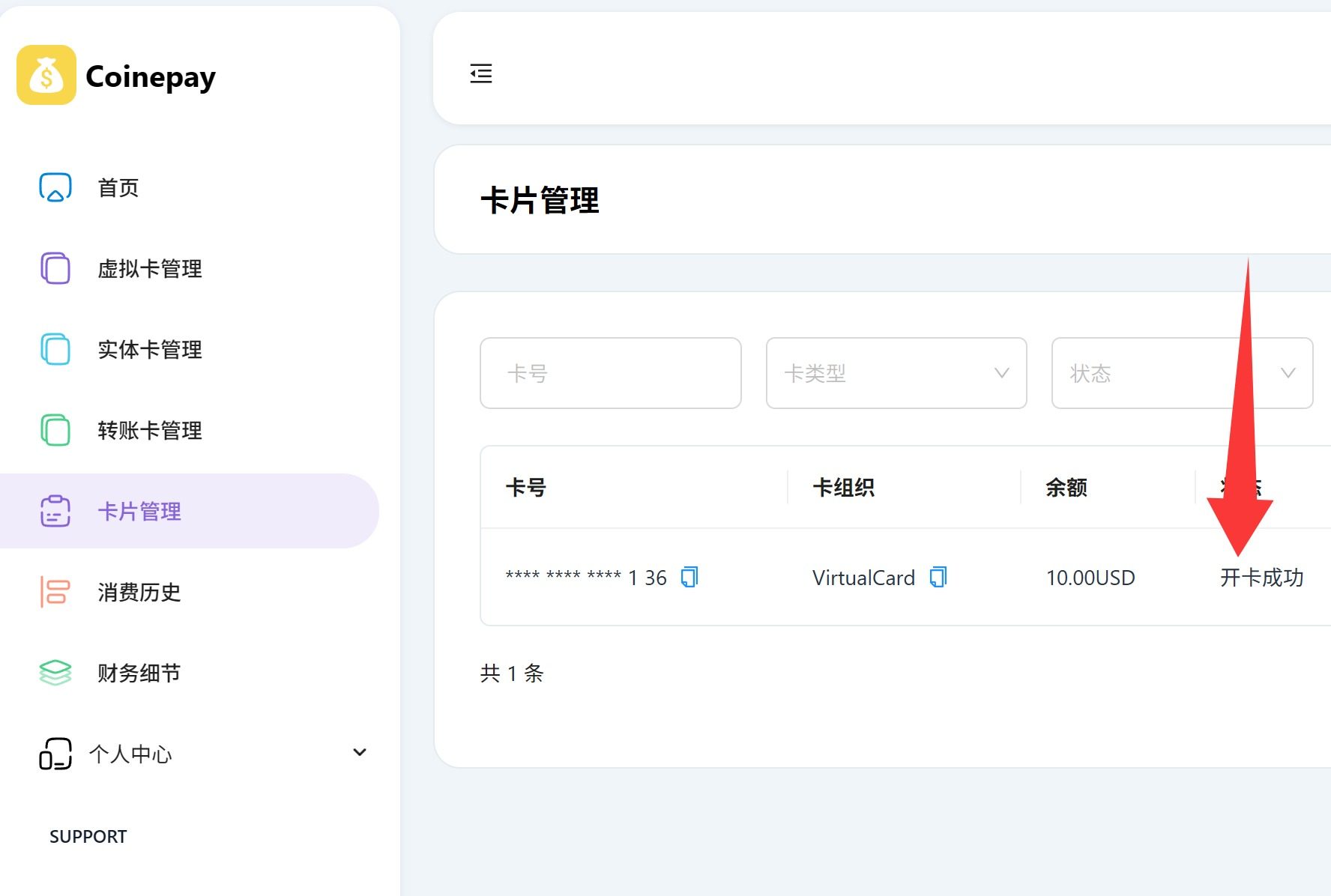Copy the masked card number

(689, 577)
